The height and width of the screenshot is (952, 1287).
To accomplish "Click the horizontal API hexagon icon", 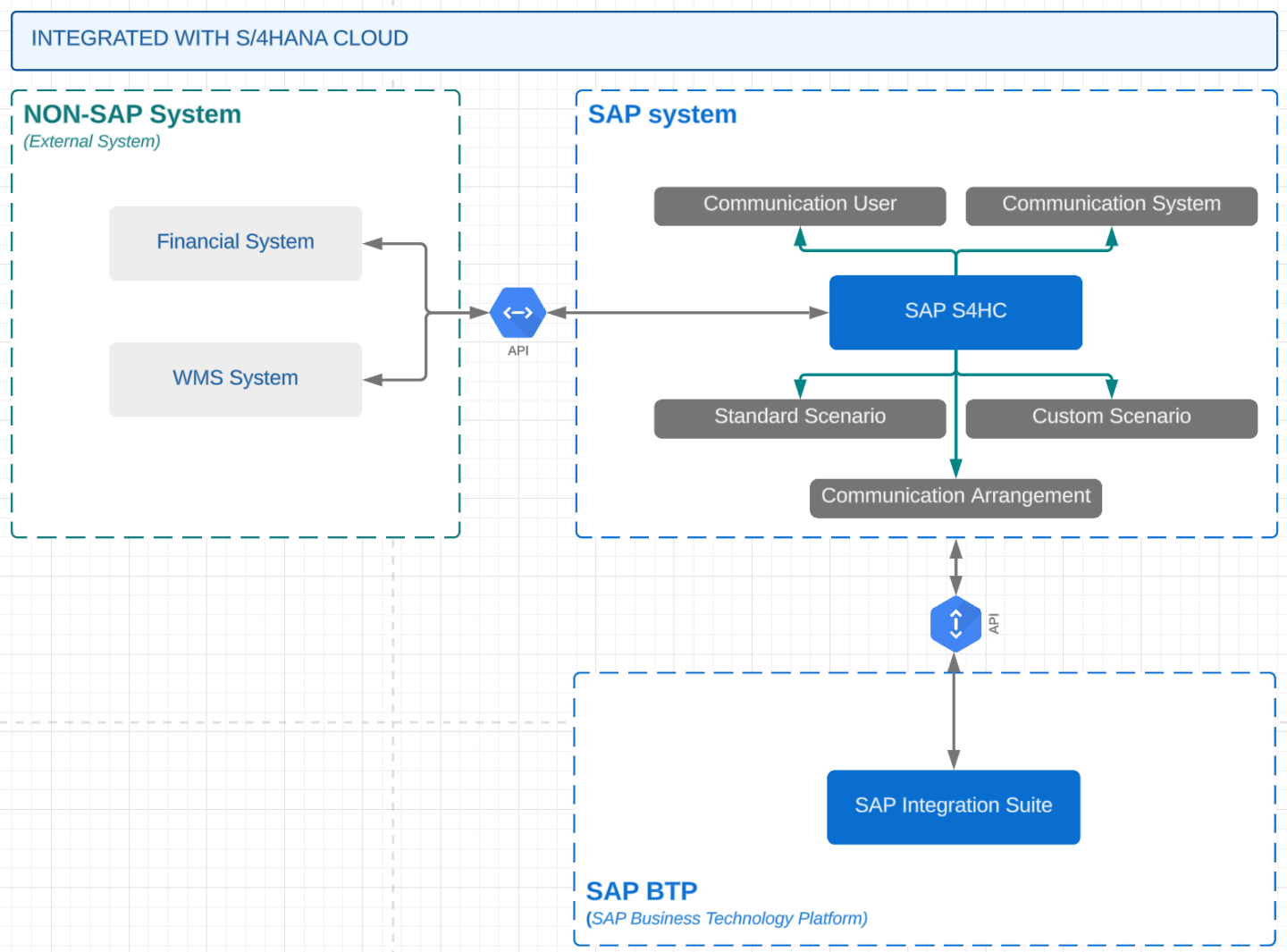I will [518, 313].
